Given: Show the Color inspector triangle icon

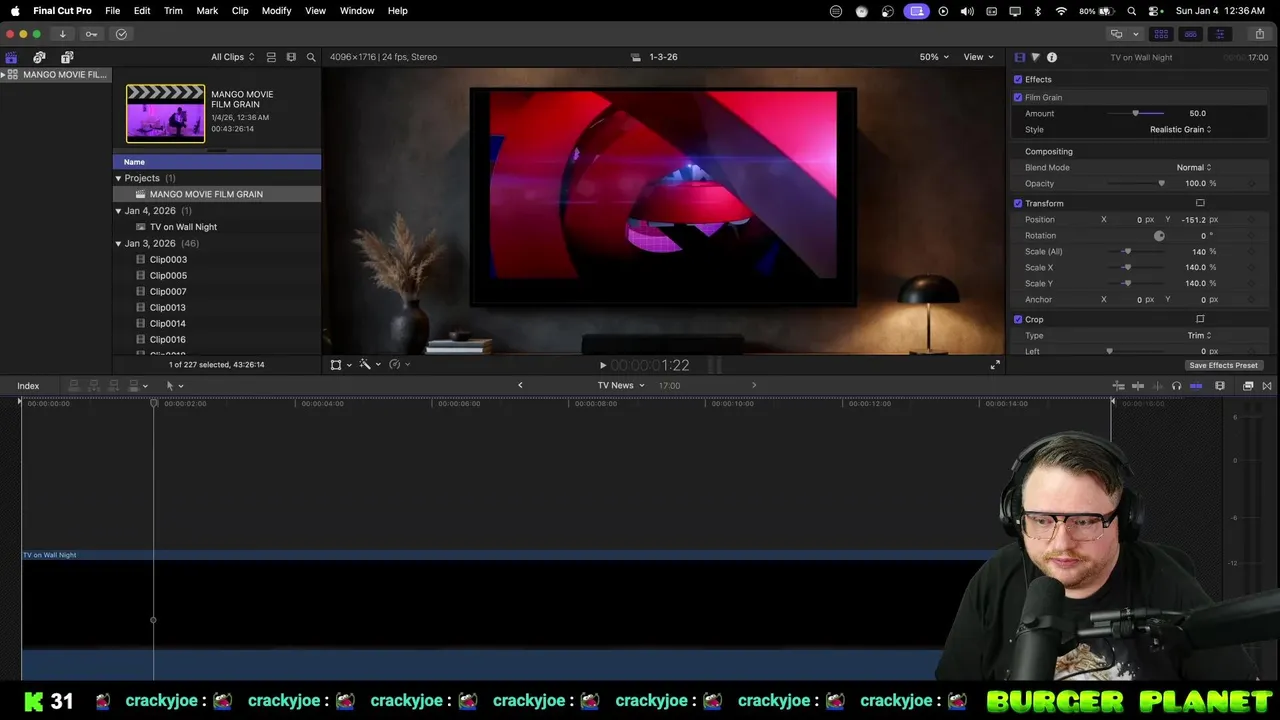Looking at the screenshot, I should click(1035, 57).
